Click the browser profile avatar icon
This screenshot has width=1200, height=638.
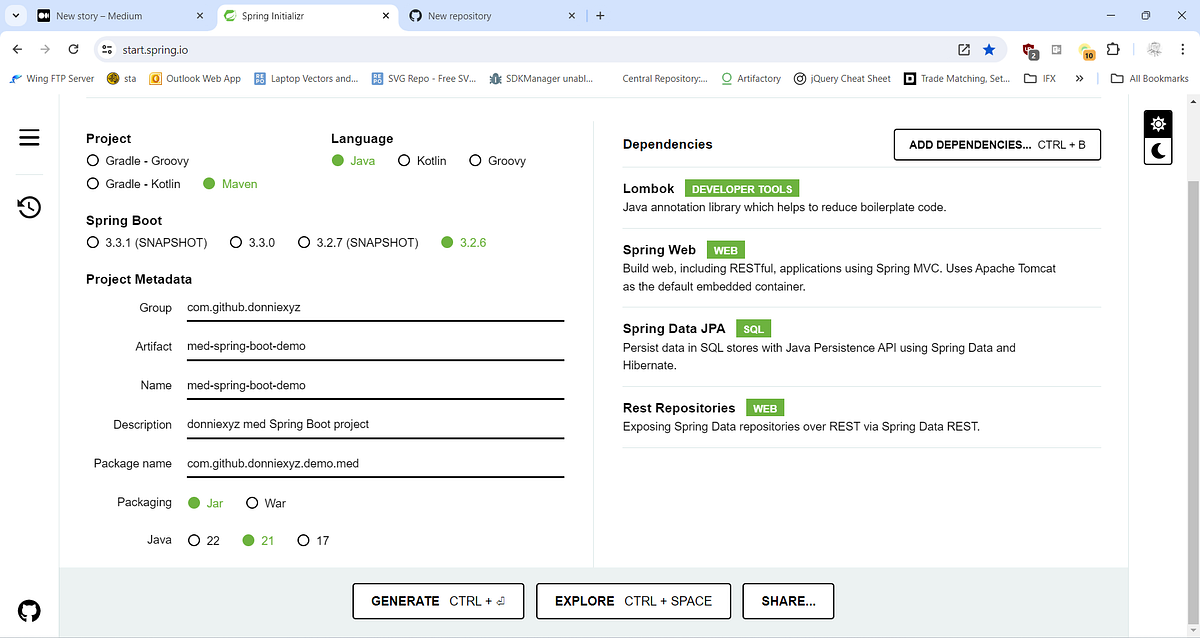pyautogui.click(x=1154, y=48)
